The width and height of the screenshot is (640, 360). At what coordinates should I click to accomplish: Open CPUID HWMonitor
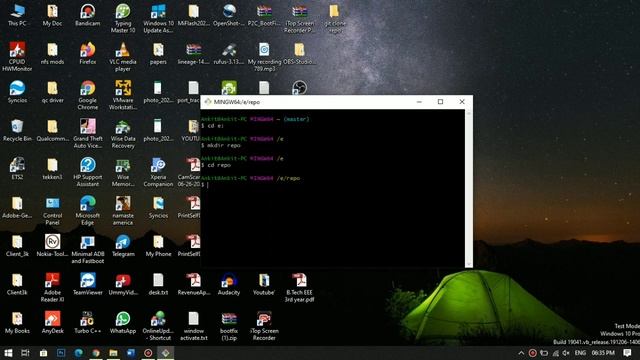point(17,57)
